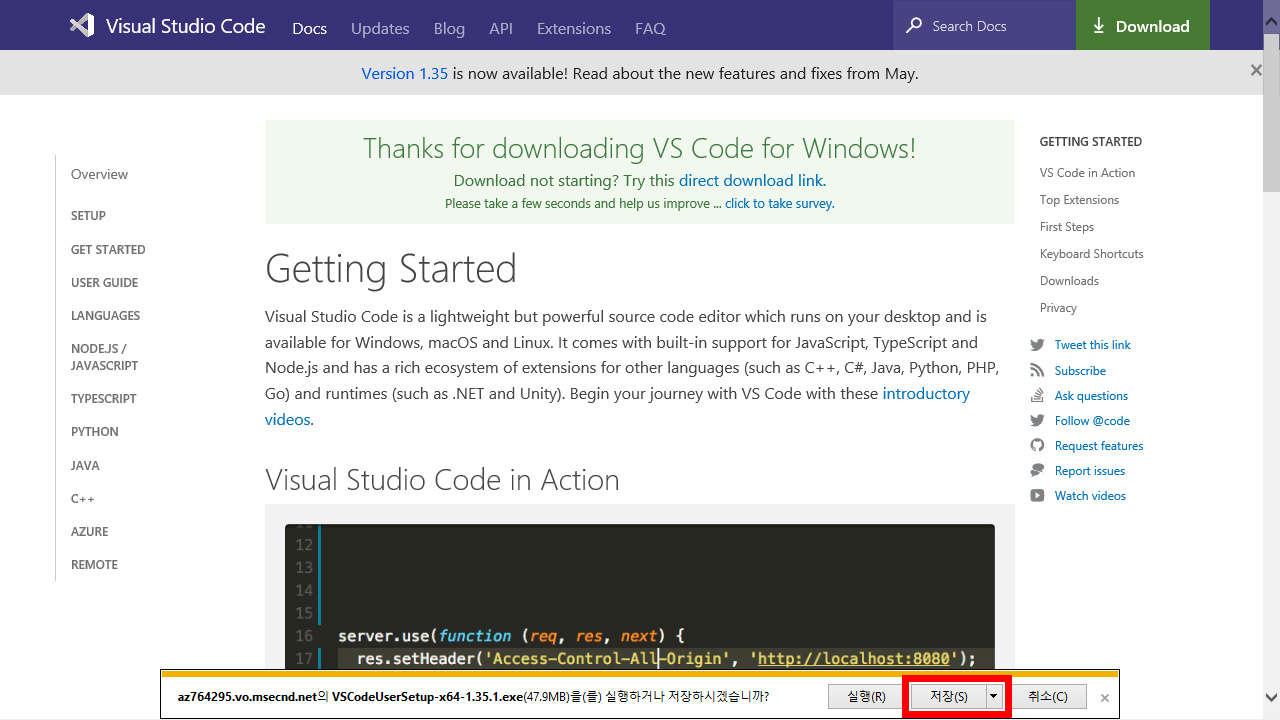Jump to VS Code in Action section
The height and width of the screenshot is (720, 1280).
point(1087,173)
